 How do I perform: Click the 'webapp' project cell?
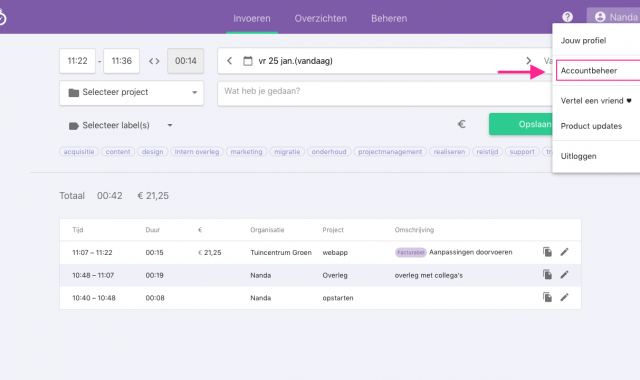coord(335,253)
